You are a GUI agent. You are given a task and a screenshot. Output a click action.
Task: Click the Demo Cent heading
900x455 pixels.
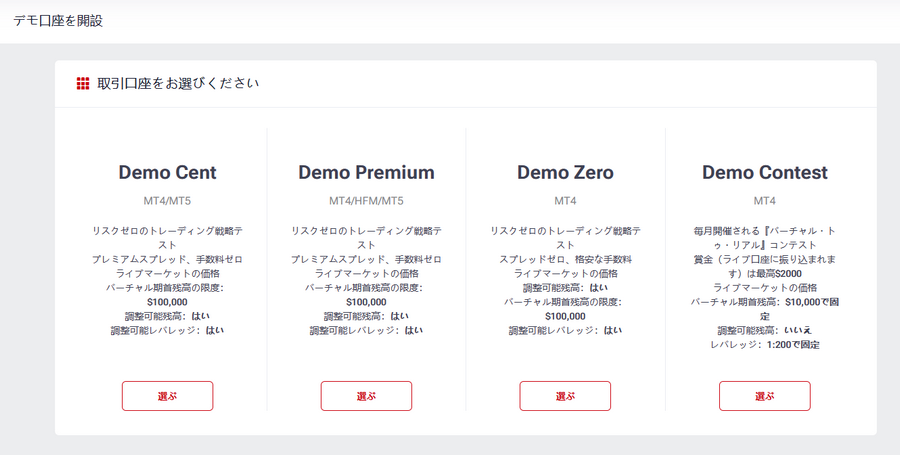click(x=168, y=172)
